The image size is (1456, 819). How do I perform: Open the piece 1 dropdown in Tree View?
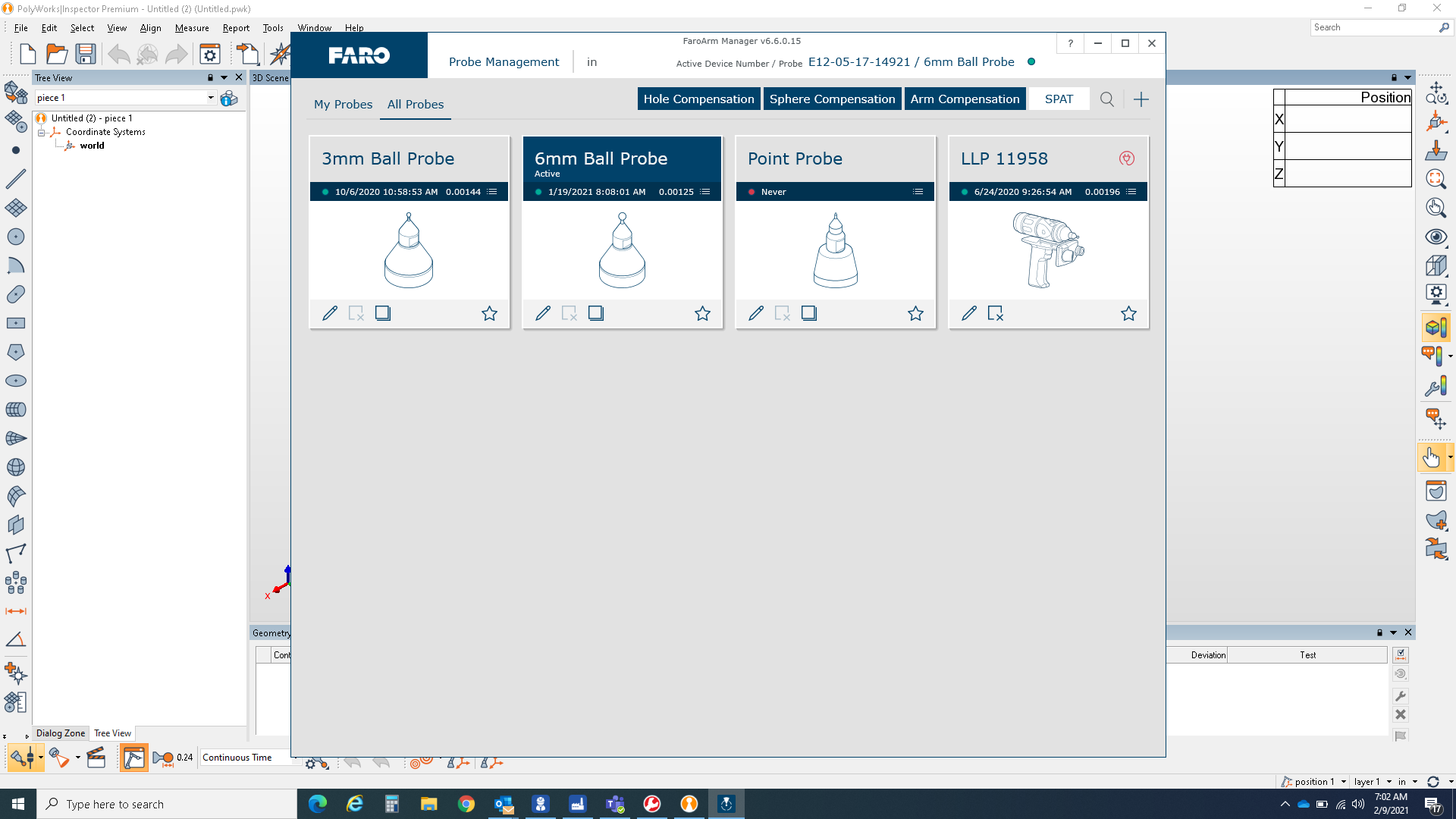[x=211, y=98]
